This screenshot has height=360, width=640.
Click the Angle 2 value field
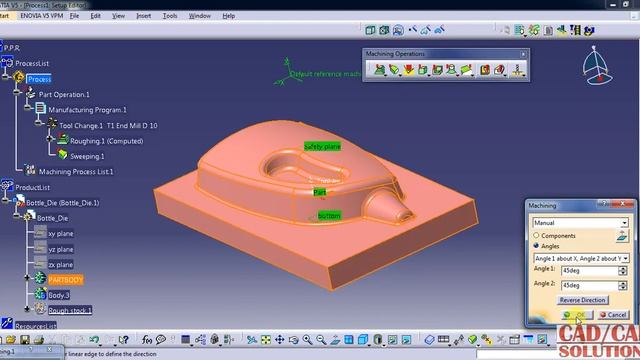(589, 285)
